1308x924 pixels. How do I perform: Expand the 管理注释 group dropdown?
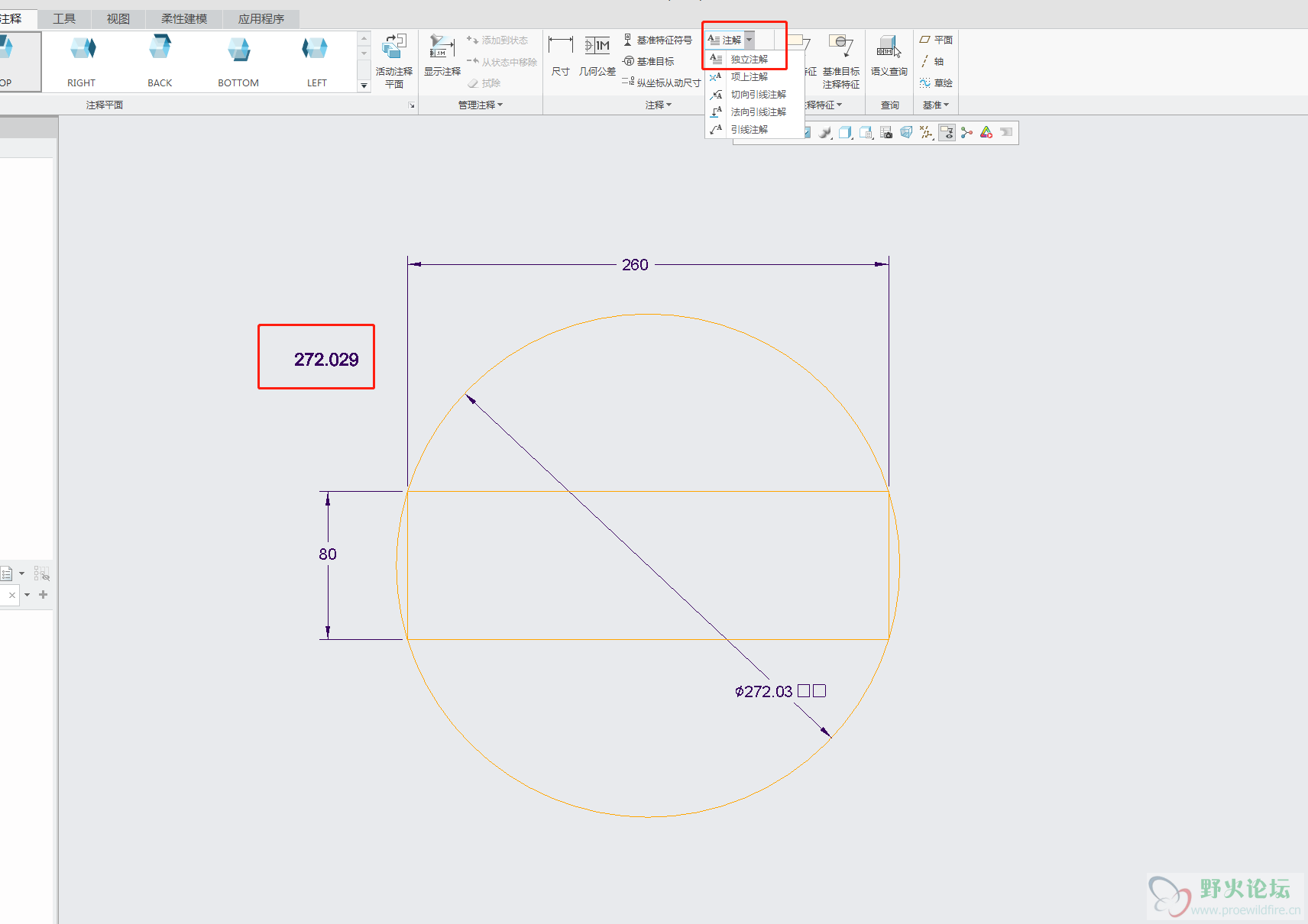tap(481, 105)
